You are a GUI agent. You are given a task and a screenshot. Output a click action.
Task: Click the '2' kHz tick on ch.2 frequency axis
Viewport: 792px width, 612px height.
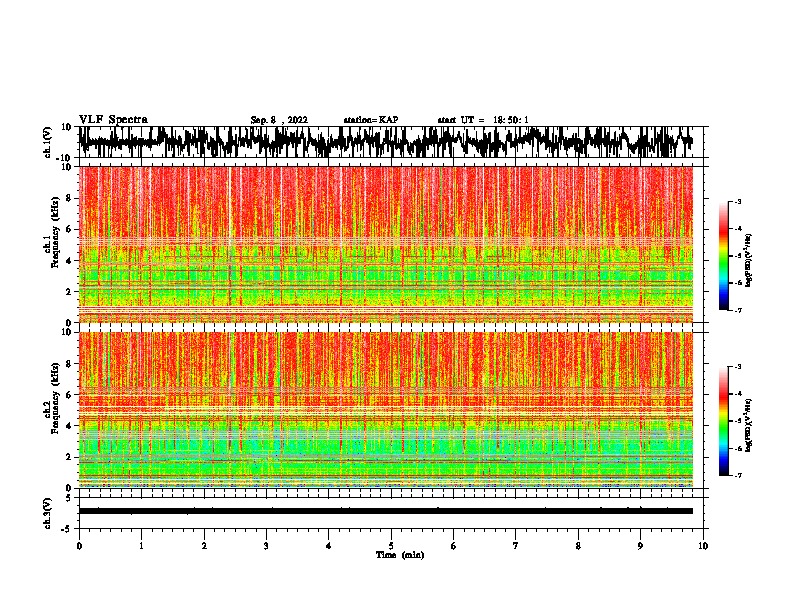click(x=70, y=457)
